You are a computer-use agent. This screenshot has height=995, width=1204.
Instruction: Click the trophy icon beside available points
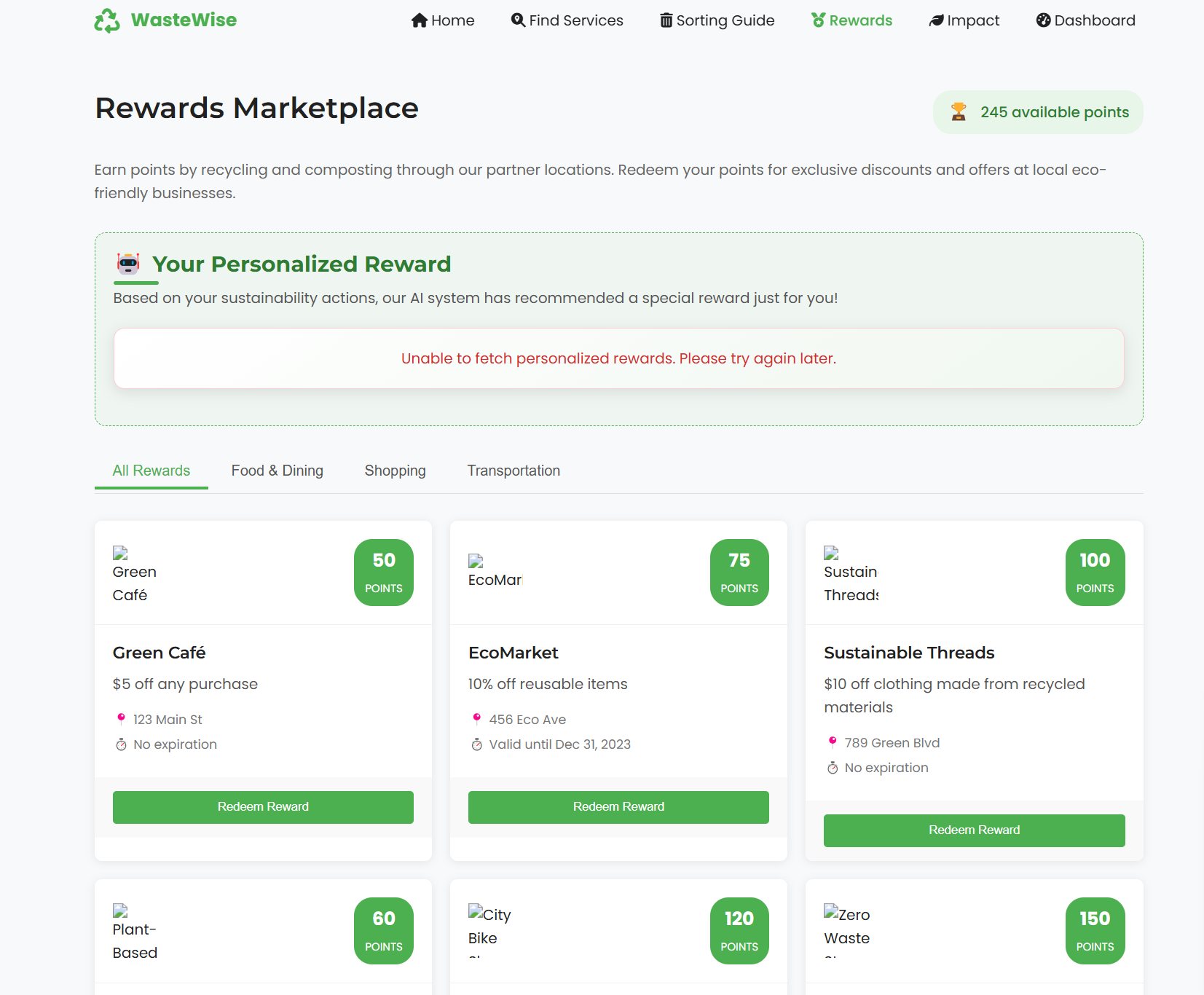(x=959, y=112)
